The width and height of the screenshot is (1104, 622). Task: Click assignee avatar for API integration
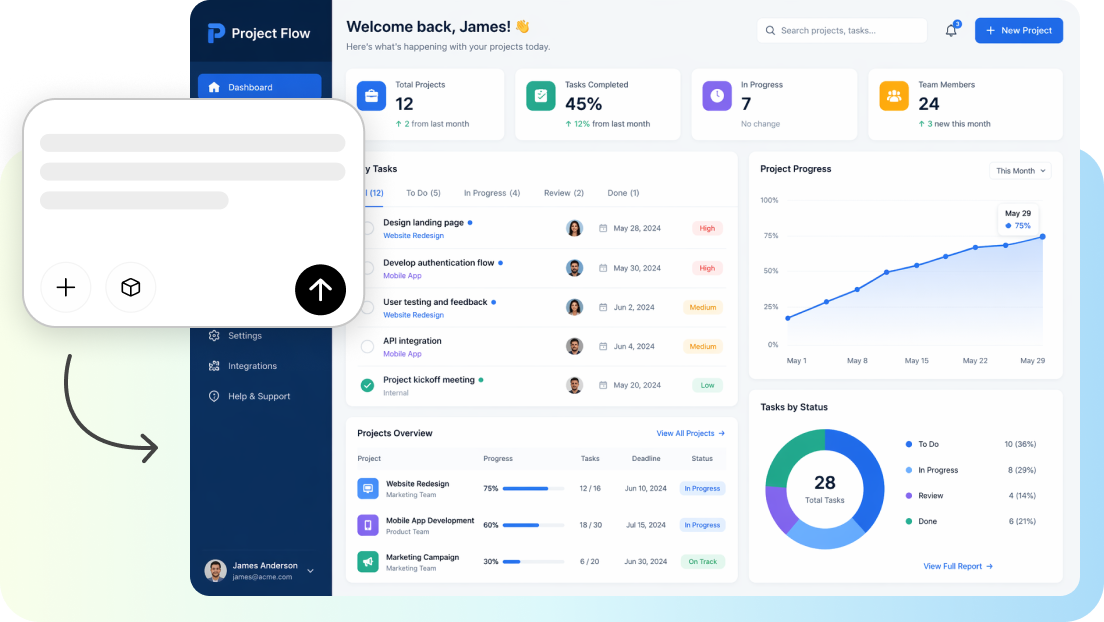(x=575, y=346)
